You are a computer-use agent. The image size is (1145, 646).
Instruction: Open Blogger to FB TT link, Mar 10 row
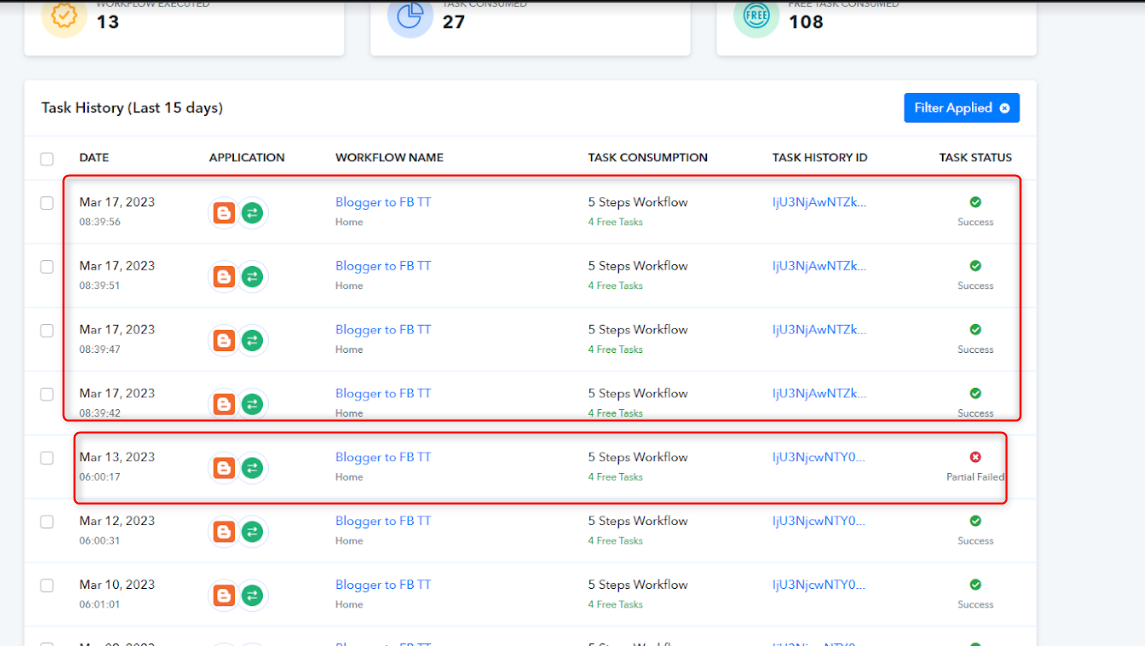coord(383,584)
